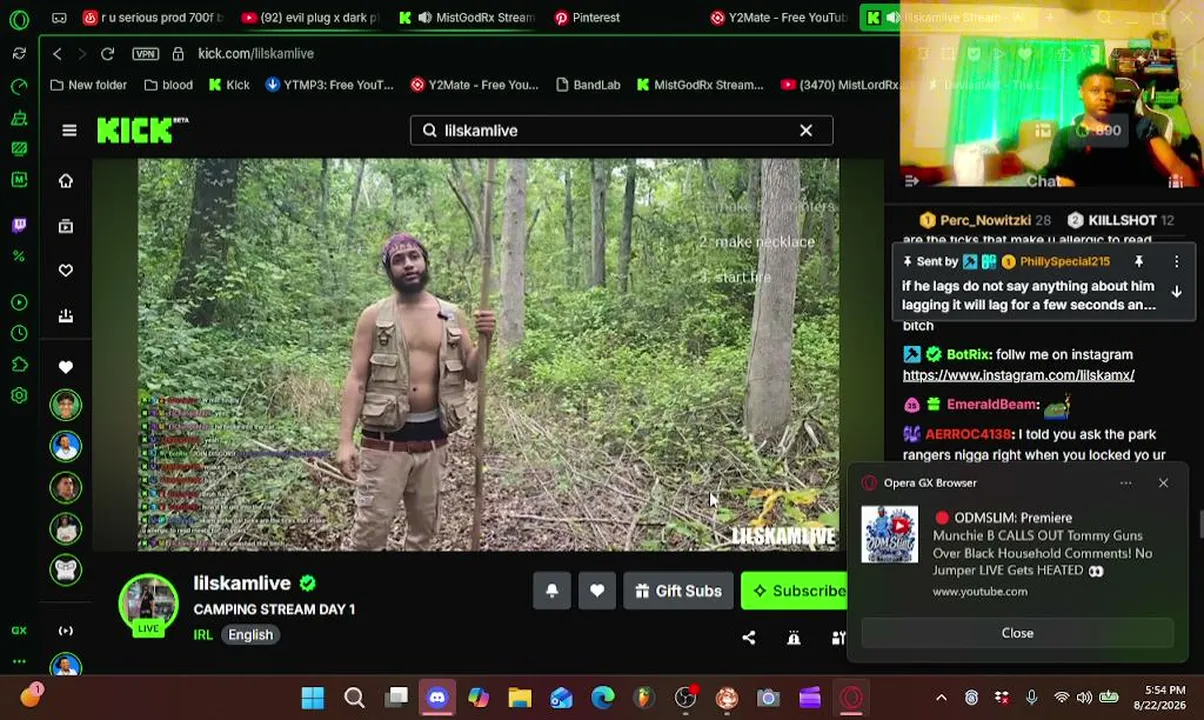Open the notification options three-dot menu
Image resolution: width=1204 pixels, height=720 pixels.
(1126, 483)
